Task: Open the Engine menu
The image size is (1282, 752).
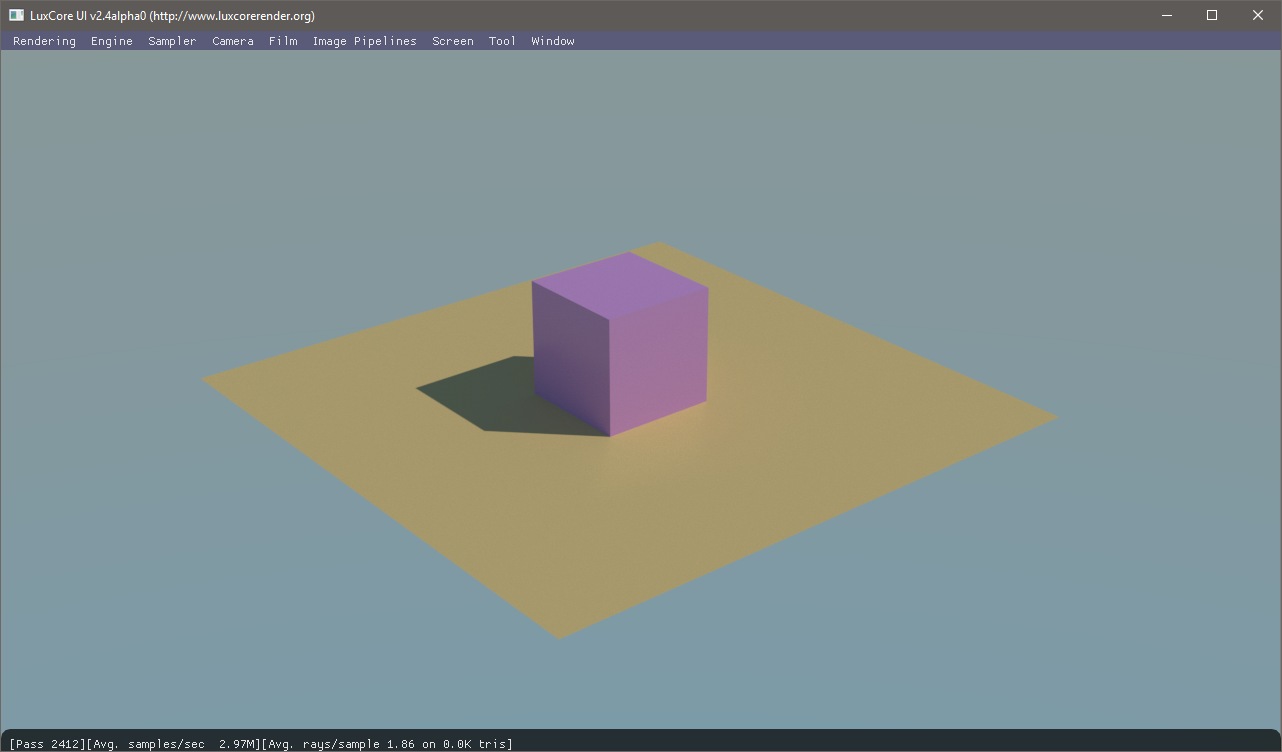Action: (112, 41)
